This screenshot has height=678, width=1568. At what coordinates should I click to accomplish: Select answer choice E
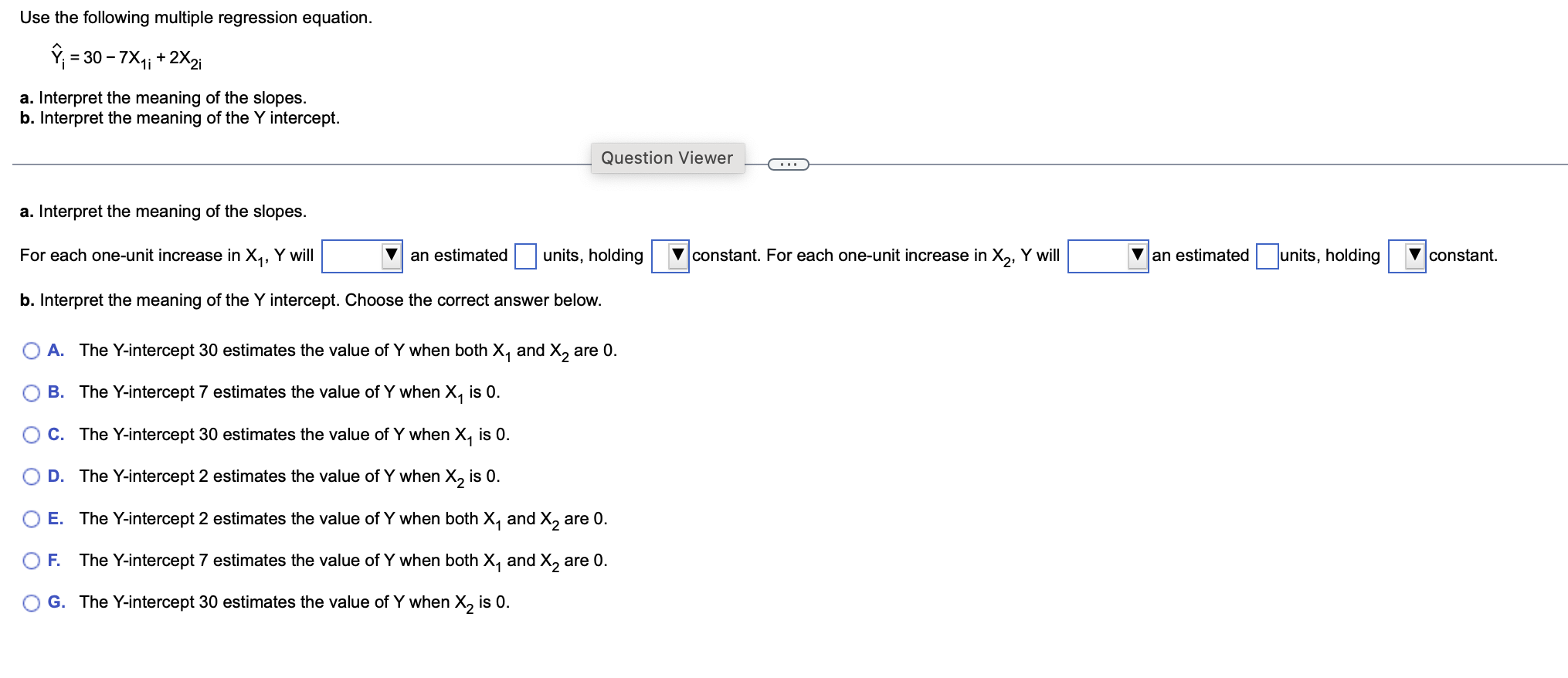(31, 519)
